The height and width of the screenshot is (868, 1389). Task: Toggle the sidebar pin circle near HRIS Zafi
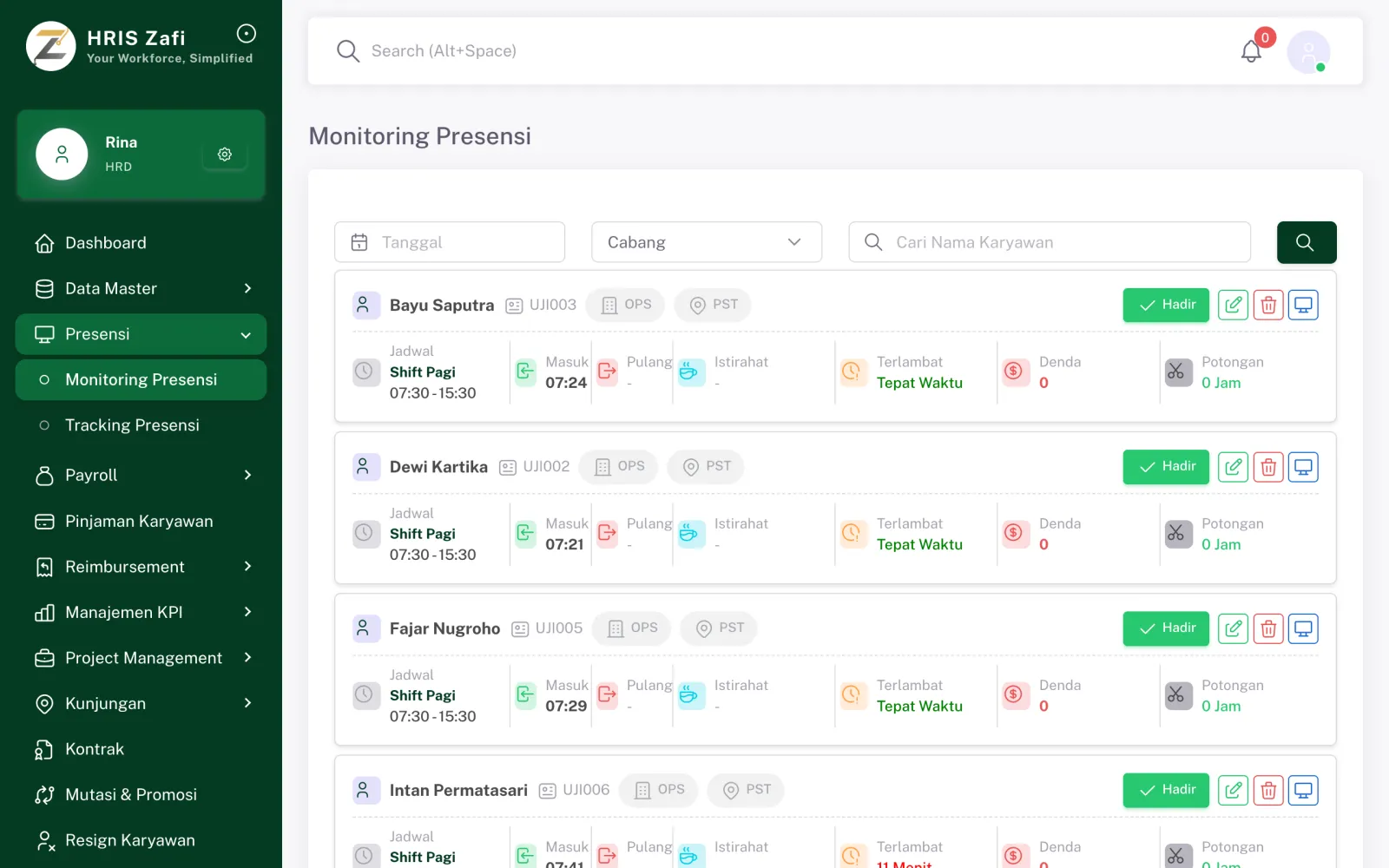point(247,34)
